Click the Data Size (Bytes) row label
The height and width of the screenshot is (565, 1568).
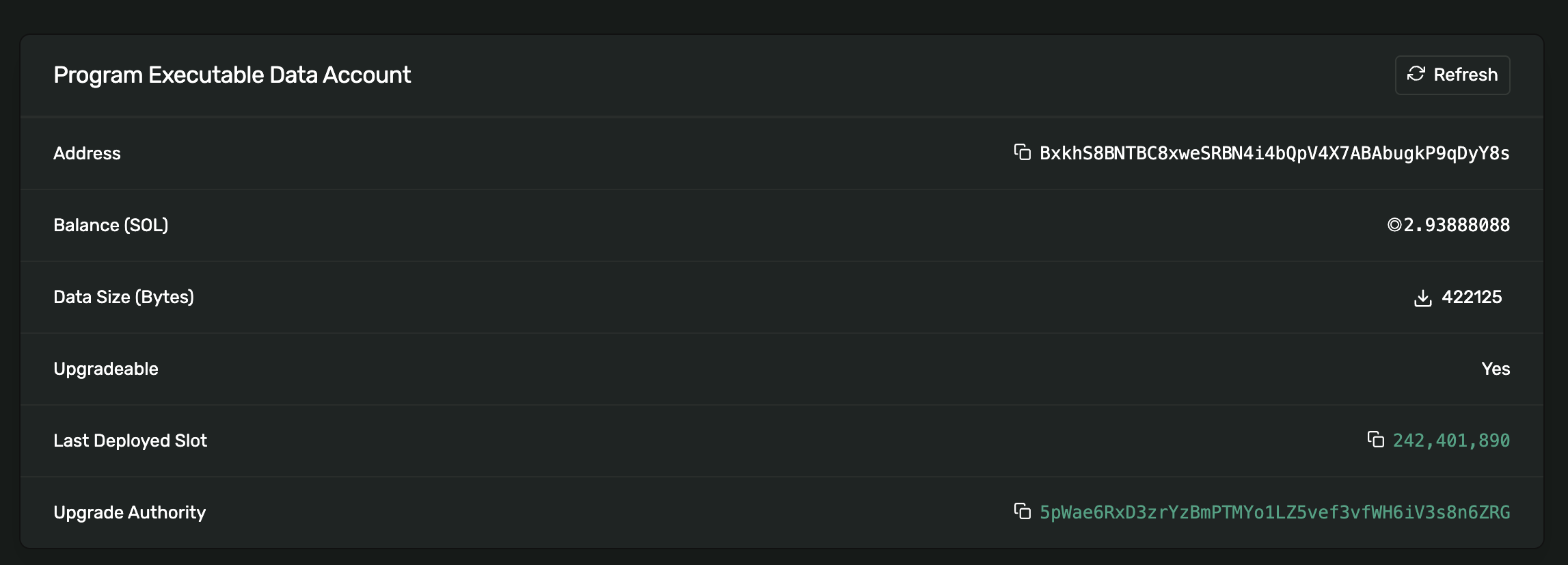click(x=124, y=297)
